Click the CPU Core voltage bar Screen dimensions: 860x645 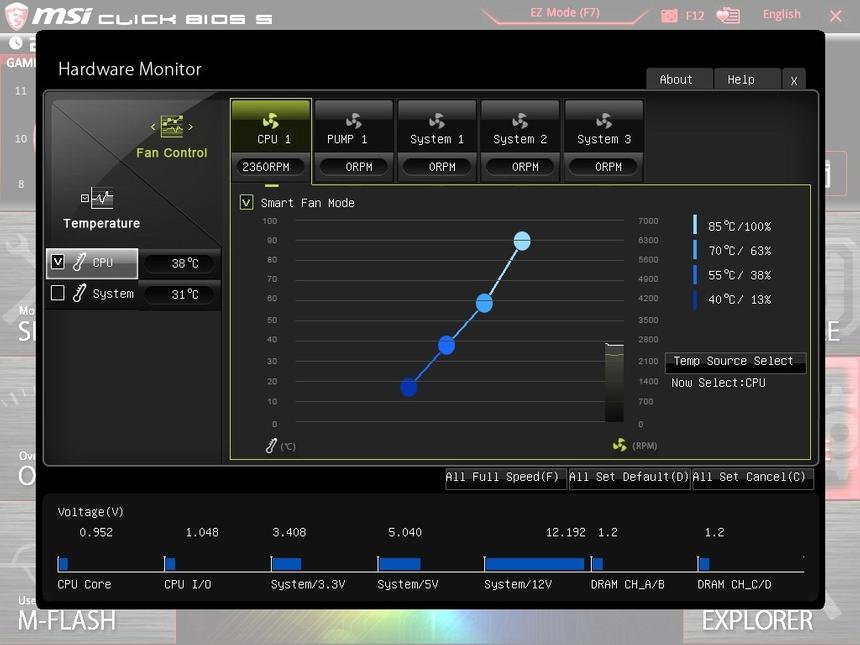tap(63, 564)
